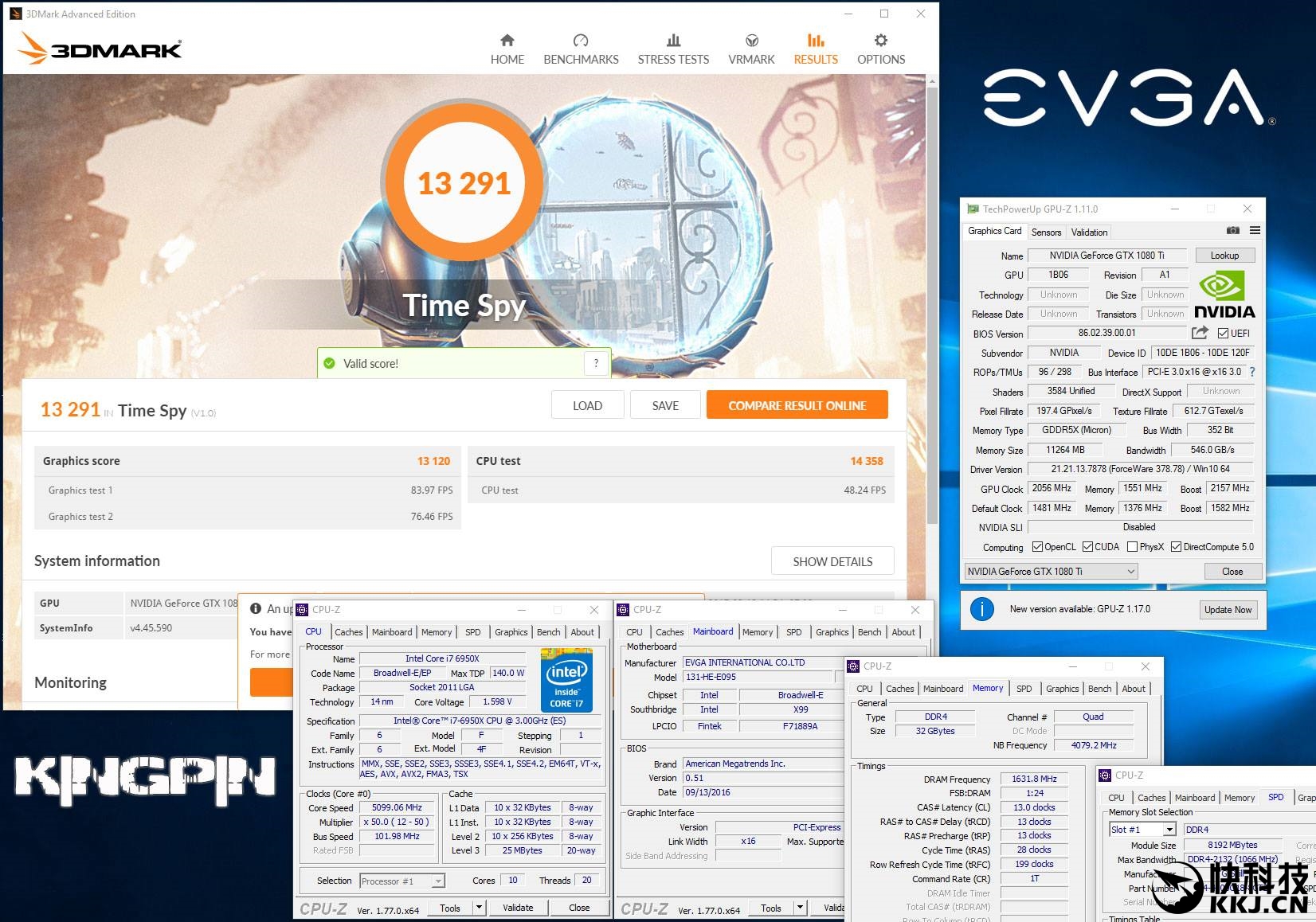Open the GPU-Z hamburger menu

[x=1255, y=231]
